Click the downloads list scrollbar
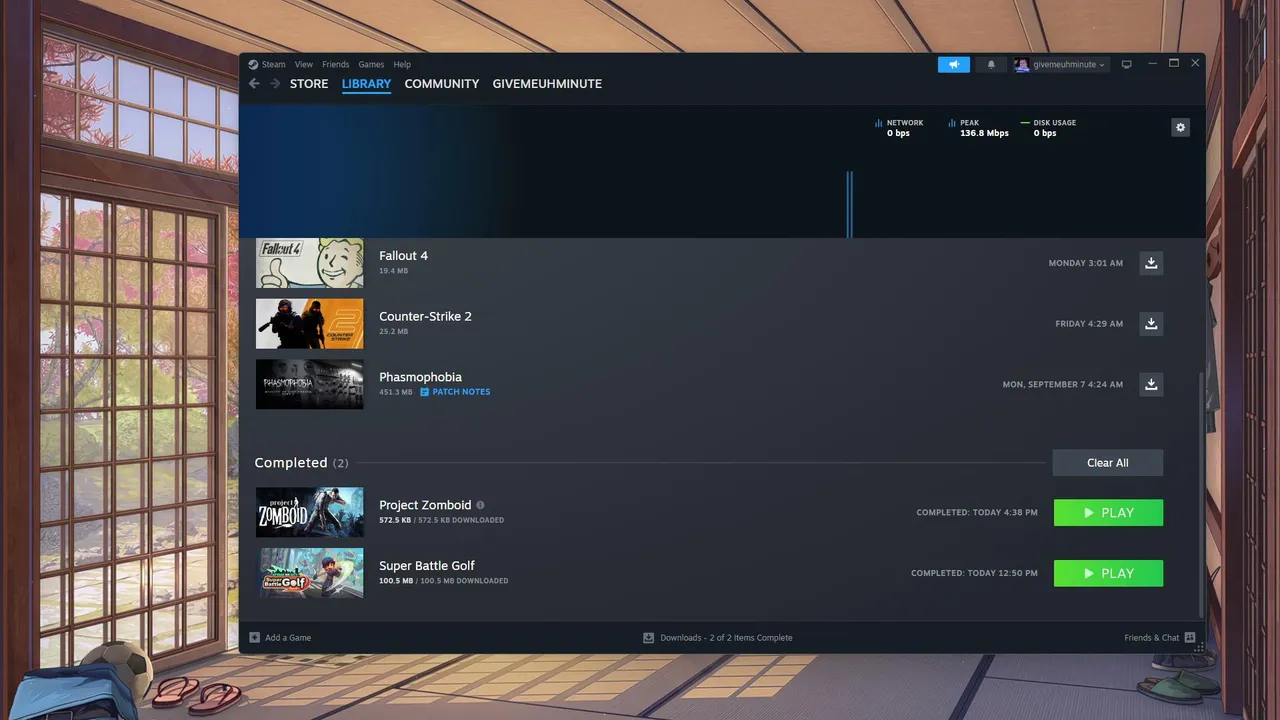 [x=1202, y=494]
